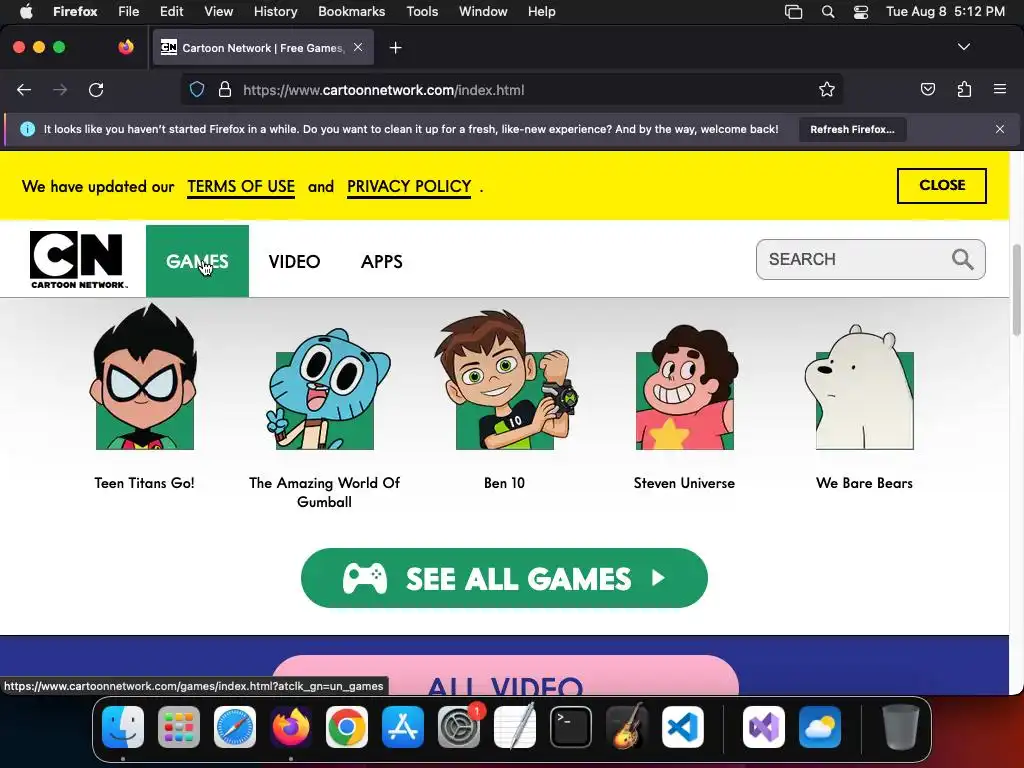Open the Firefox menu bar item

(75, 11)
